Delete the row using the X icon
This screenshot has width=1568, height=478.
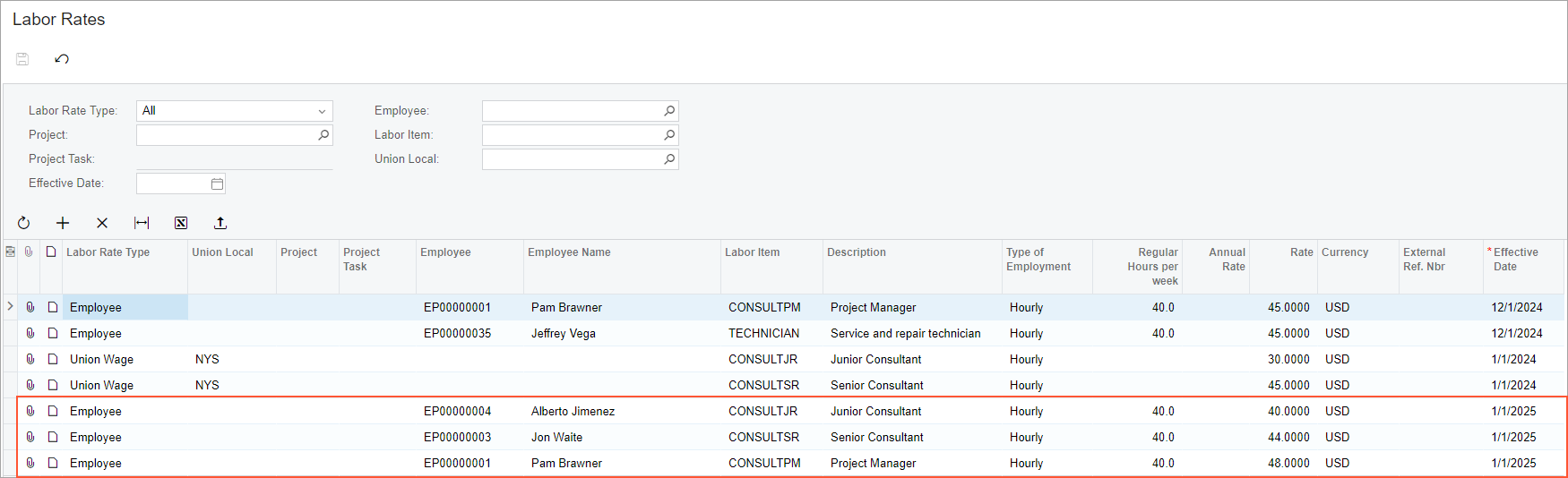pyautogui.click(x=102, y=223)
